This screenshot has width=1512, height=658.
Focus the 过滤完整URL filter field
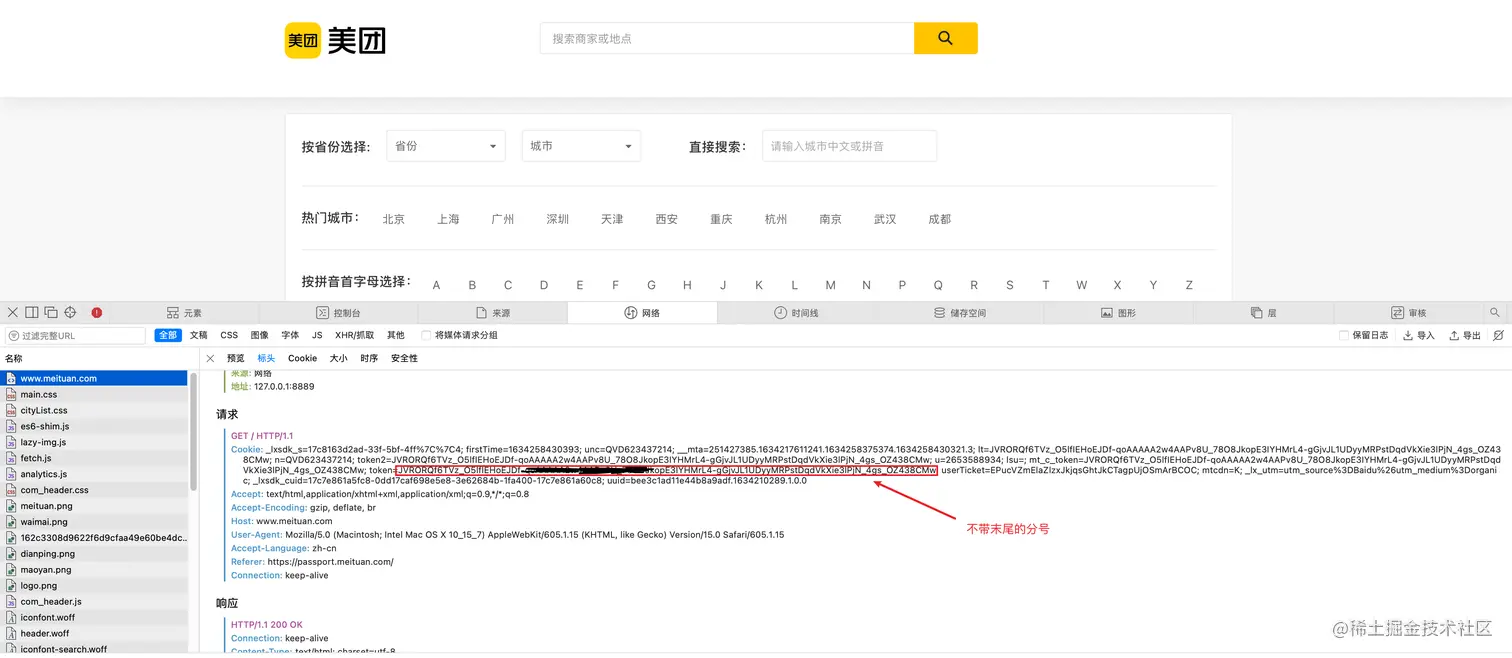[x=76, y=336]
